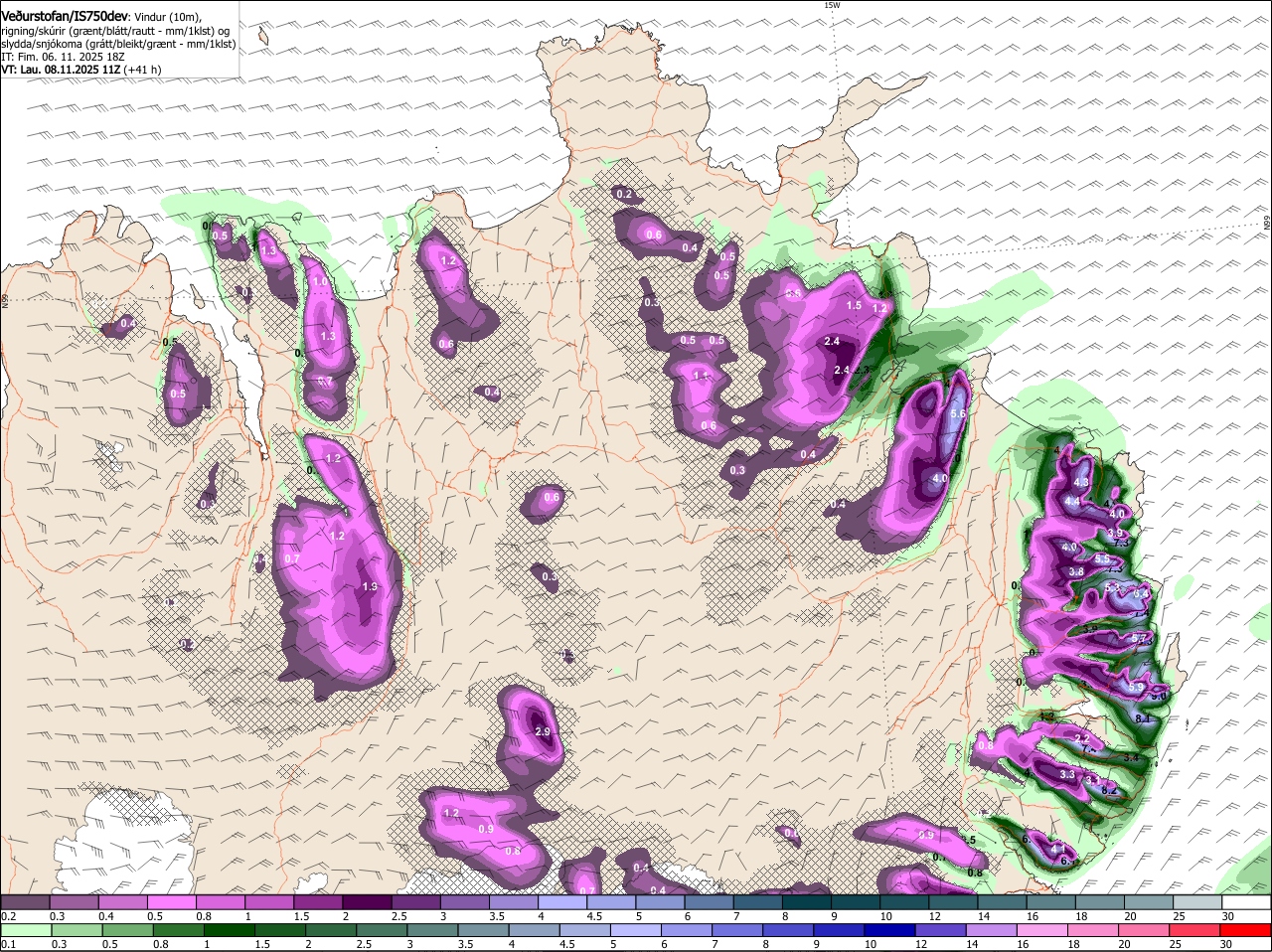Click the 'VT: Lau. 08.11.2025 11Z' valid time
This screenshot has height=952, width=1272.
(61, 70)
